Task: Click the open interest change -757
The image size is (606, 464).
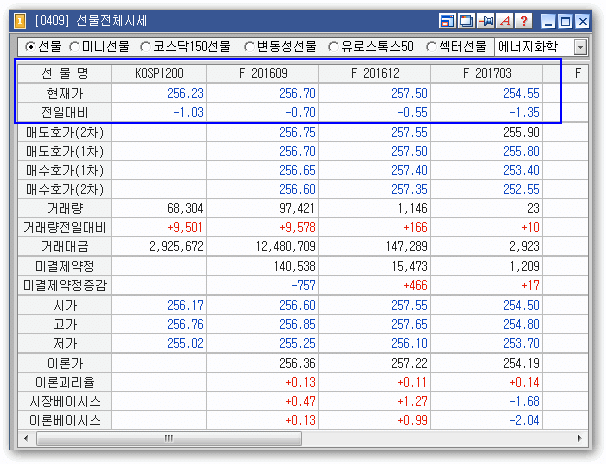Action: [x=304, y=286]
